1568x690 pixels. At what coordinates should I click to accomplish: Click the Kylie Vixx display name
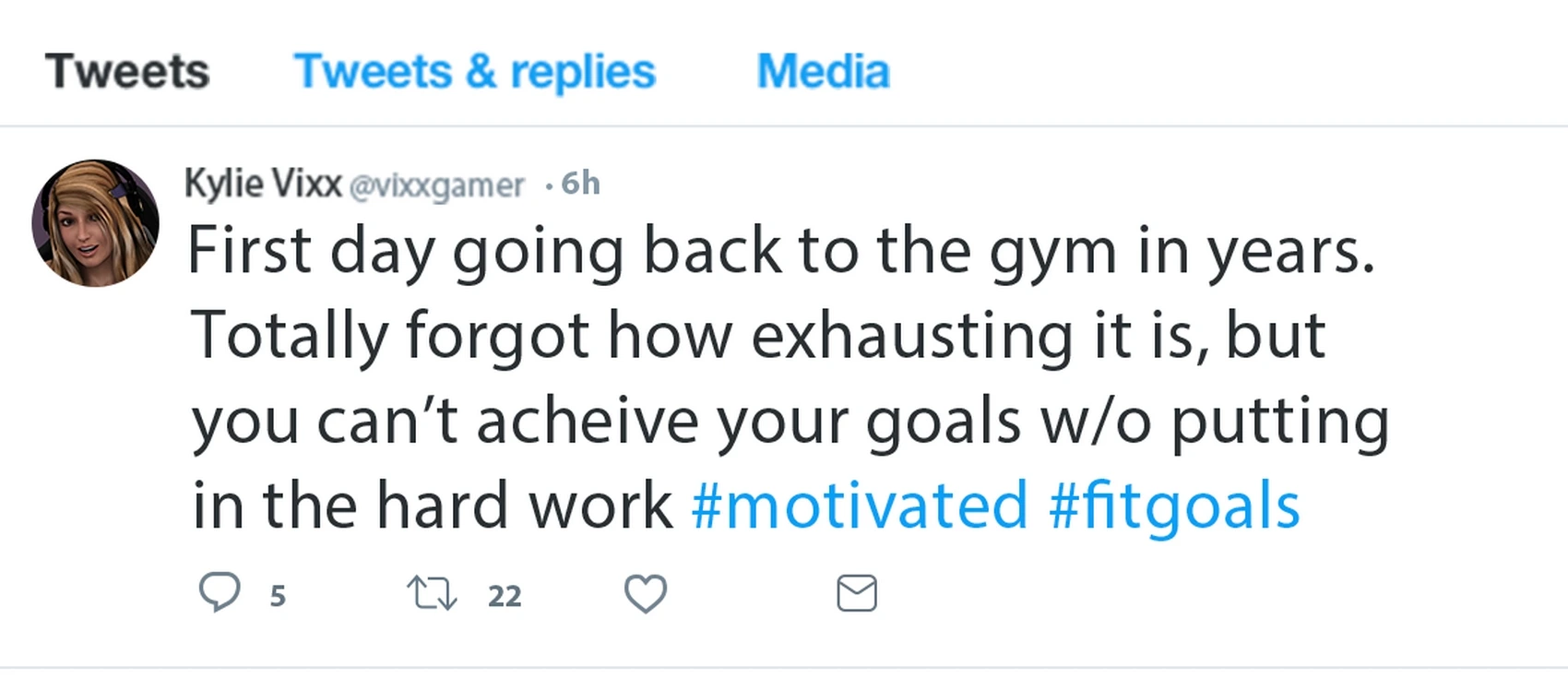(263, 184)
